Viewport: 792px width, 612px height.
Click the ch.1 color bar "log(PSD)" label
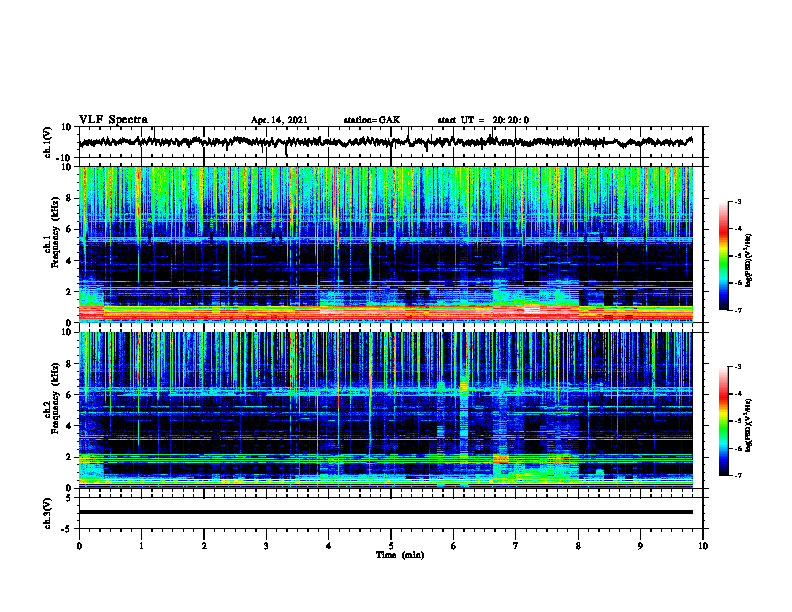click(749, 260)
